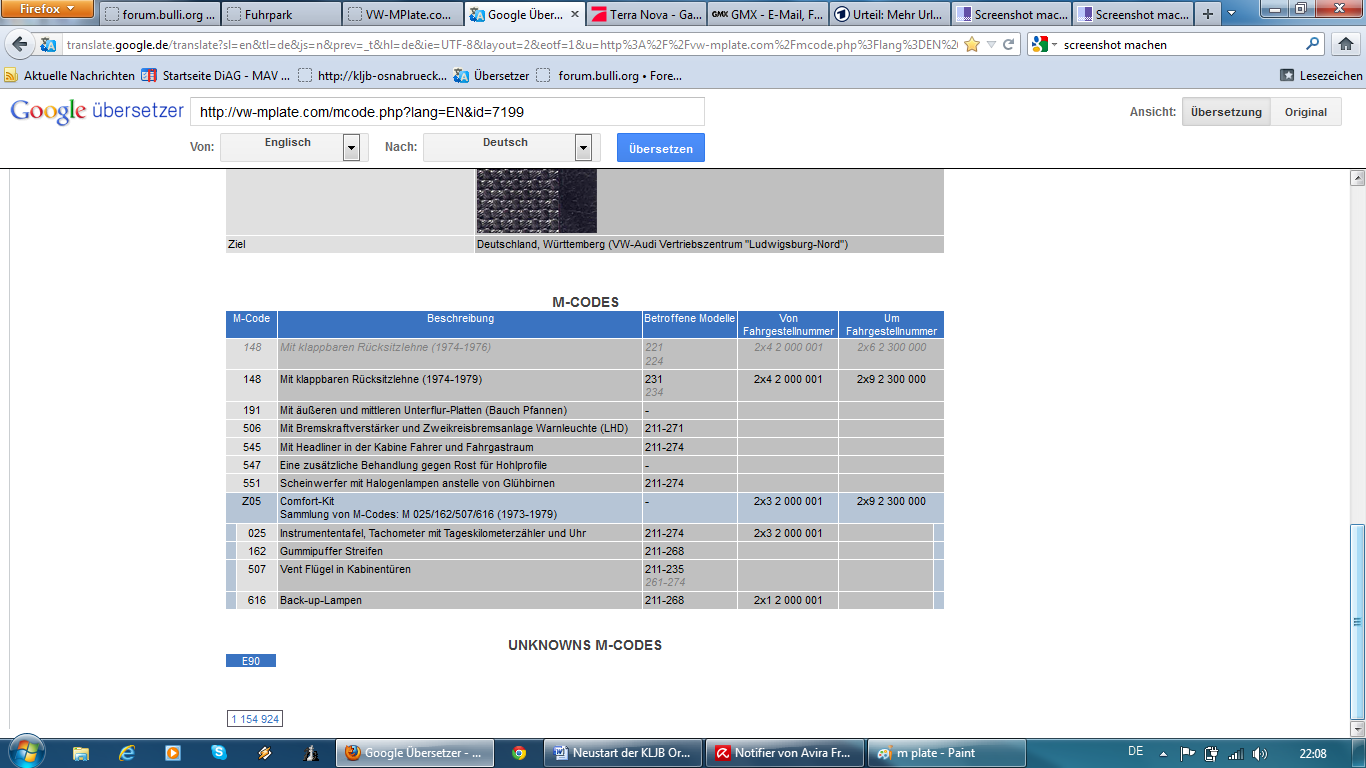The width and height of the screenshot is (1366, 768).
Task: Reload the page with the refresh icon
Action: pyautogui.click(x=1008, y=45)
